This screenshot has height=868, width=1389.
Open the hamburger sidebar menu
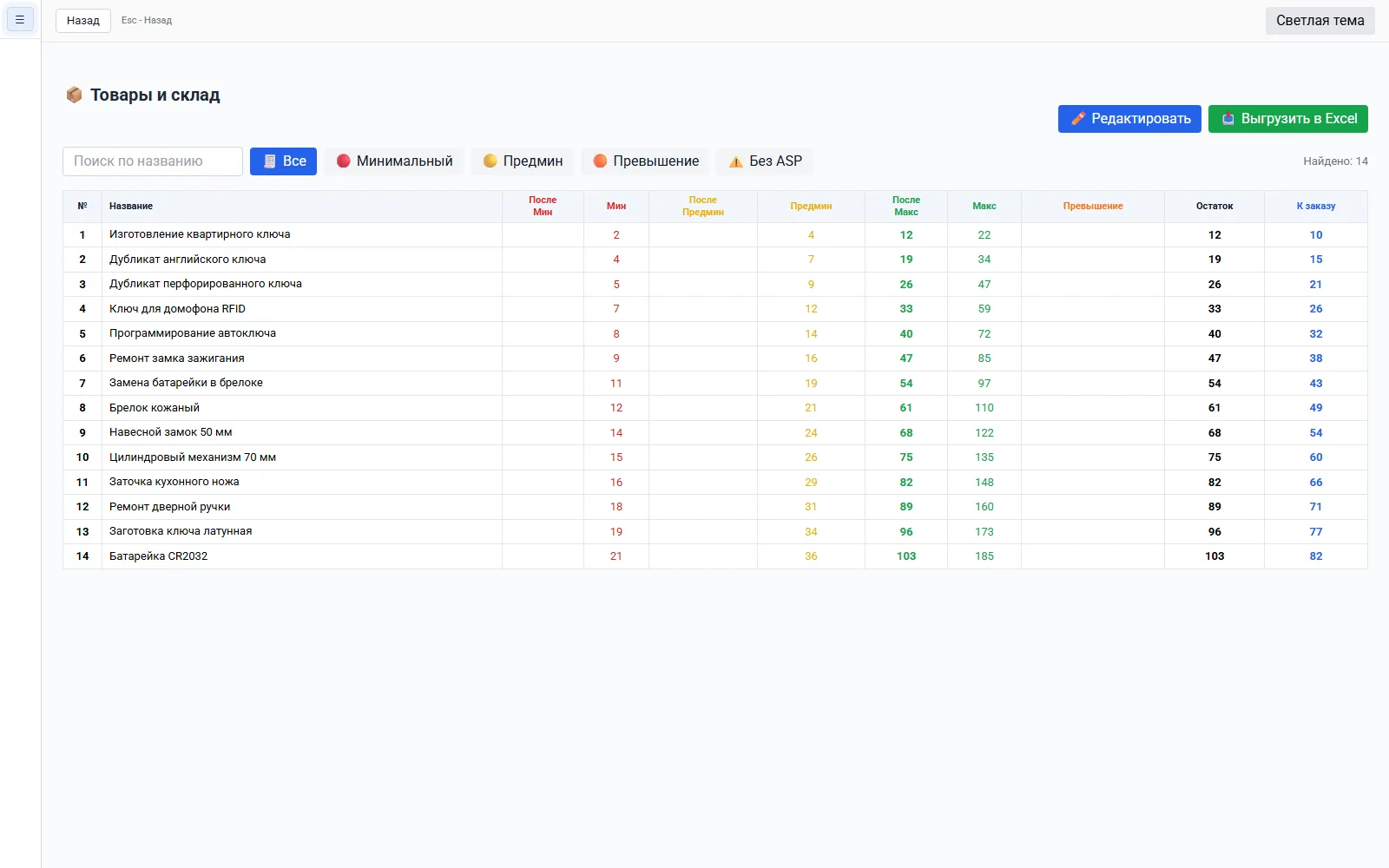click(x=20, y=19)
